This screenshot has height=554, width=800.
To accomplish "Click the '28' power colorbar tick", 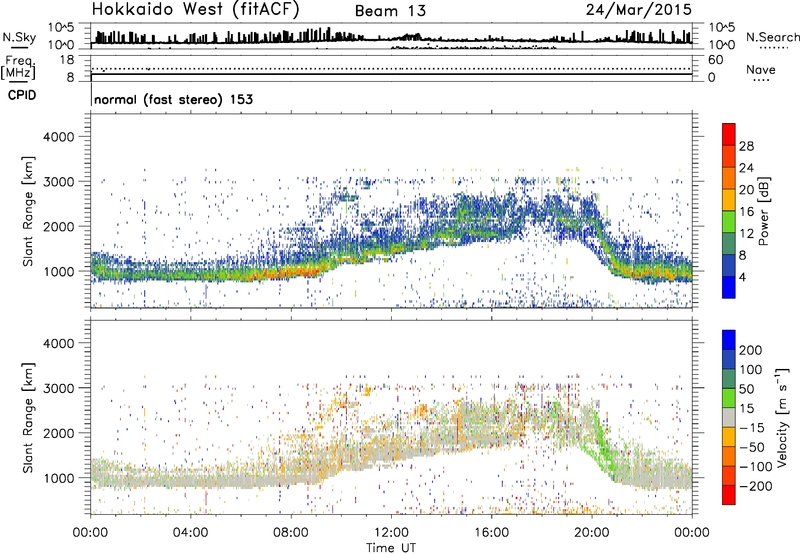I will pos(746,146).
